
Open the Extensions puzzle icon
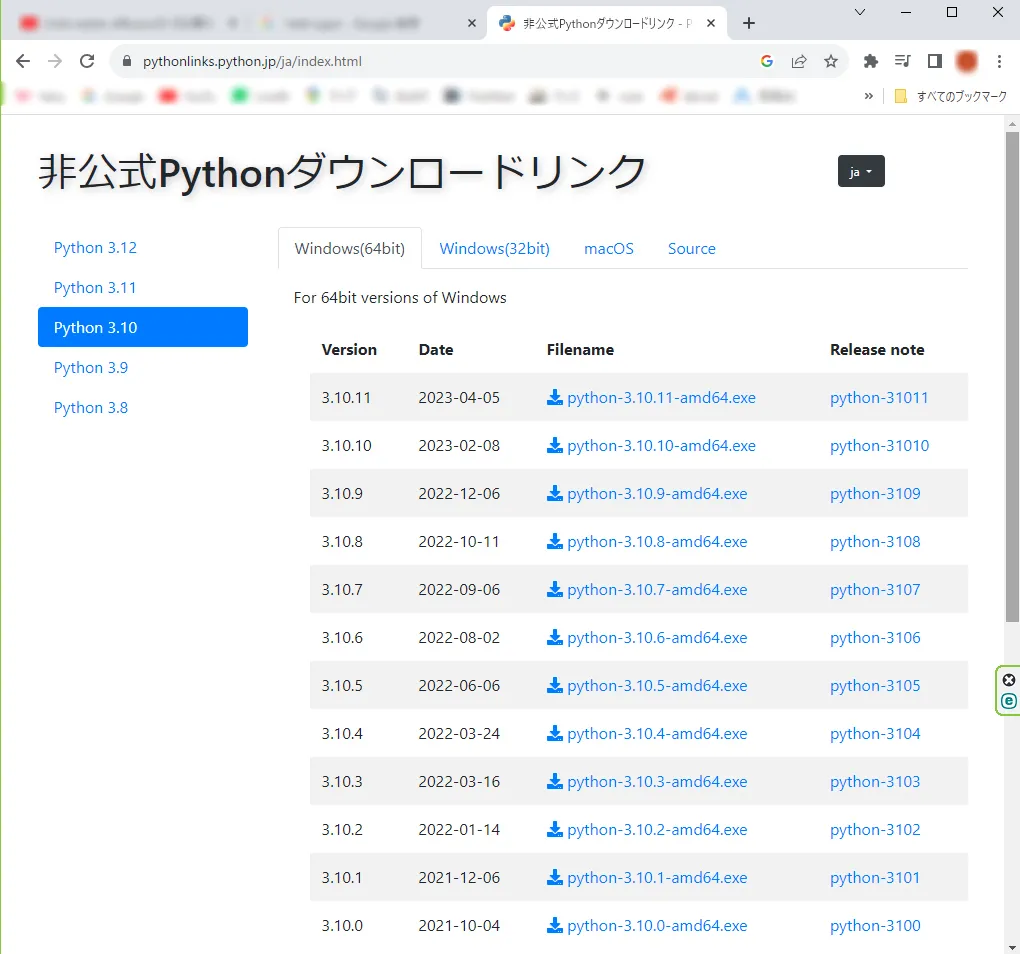click(x=870, y=61)
